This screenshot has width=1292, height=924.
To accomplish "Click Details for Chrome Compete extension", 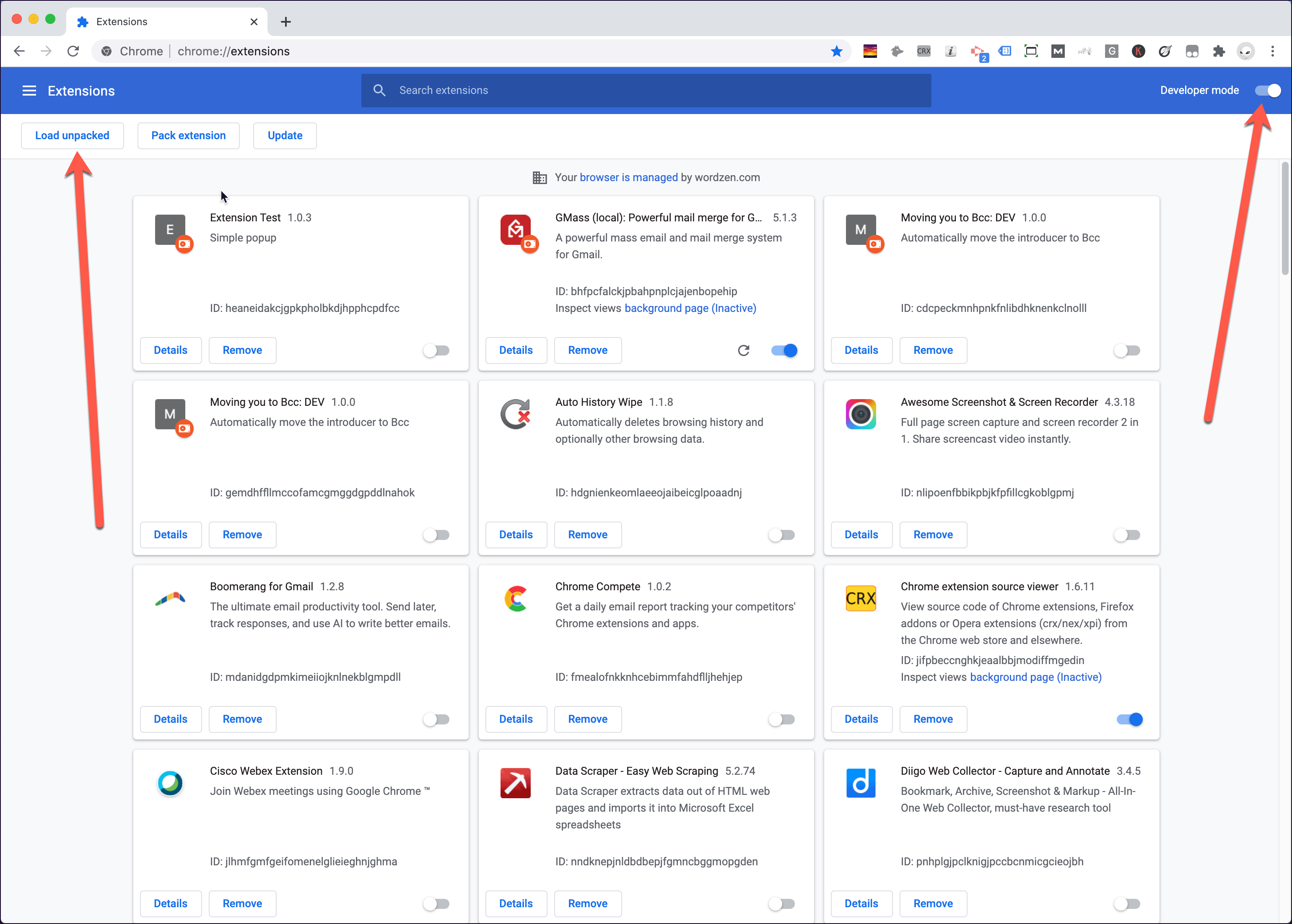I will coord(516,718).
